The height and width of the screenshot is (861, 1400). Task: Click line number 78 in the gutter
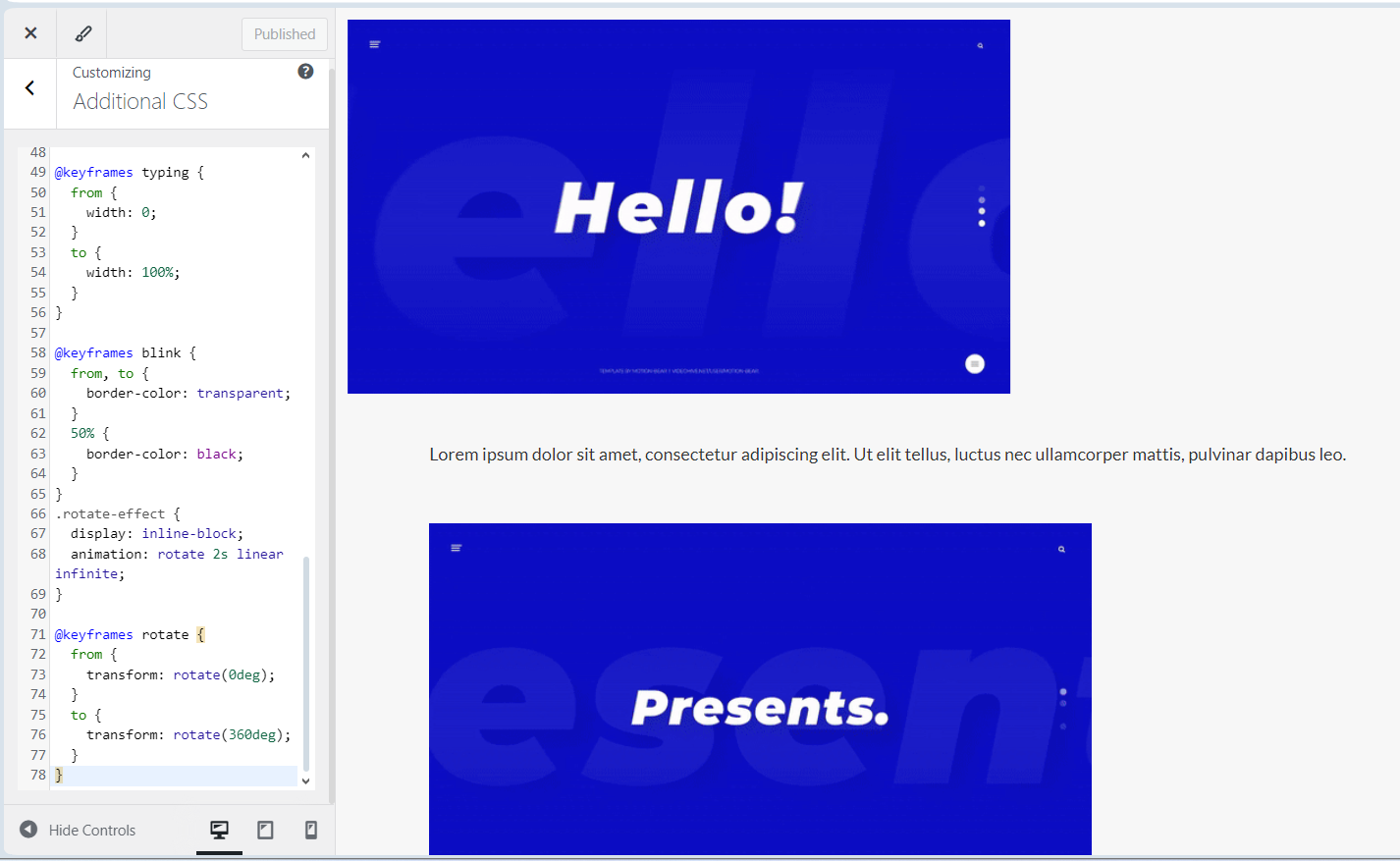[x=38, y=776]
